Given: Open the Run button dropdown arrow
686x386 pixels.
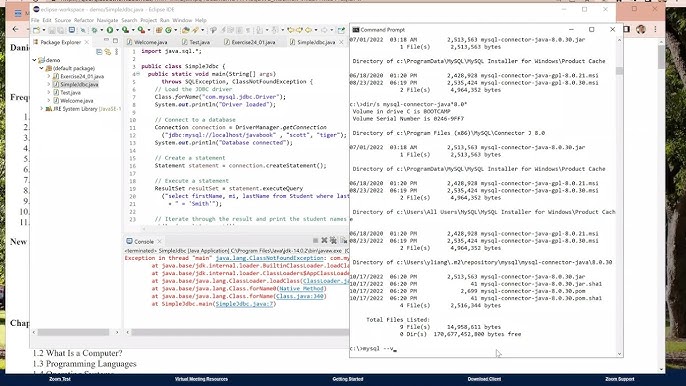Looking at the screenshot, I should click(117, 30).
